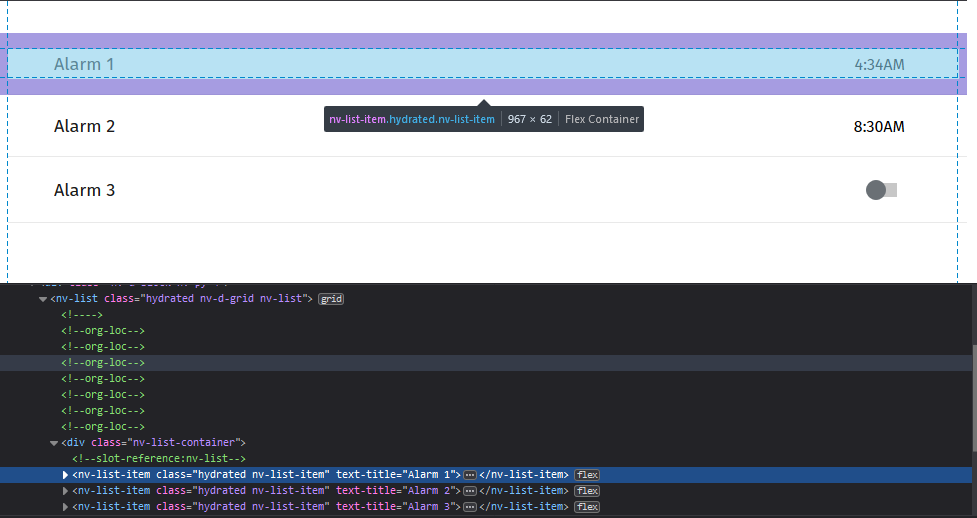The height and width of the screenshot is (518, 977).
Task: Click class attribute value nv-list-container
Action: click(x=183, y=443)
